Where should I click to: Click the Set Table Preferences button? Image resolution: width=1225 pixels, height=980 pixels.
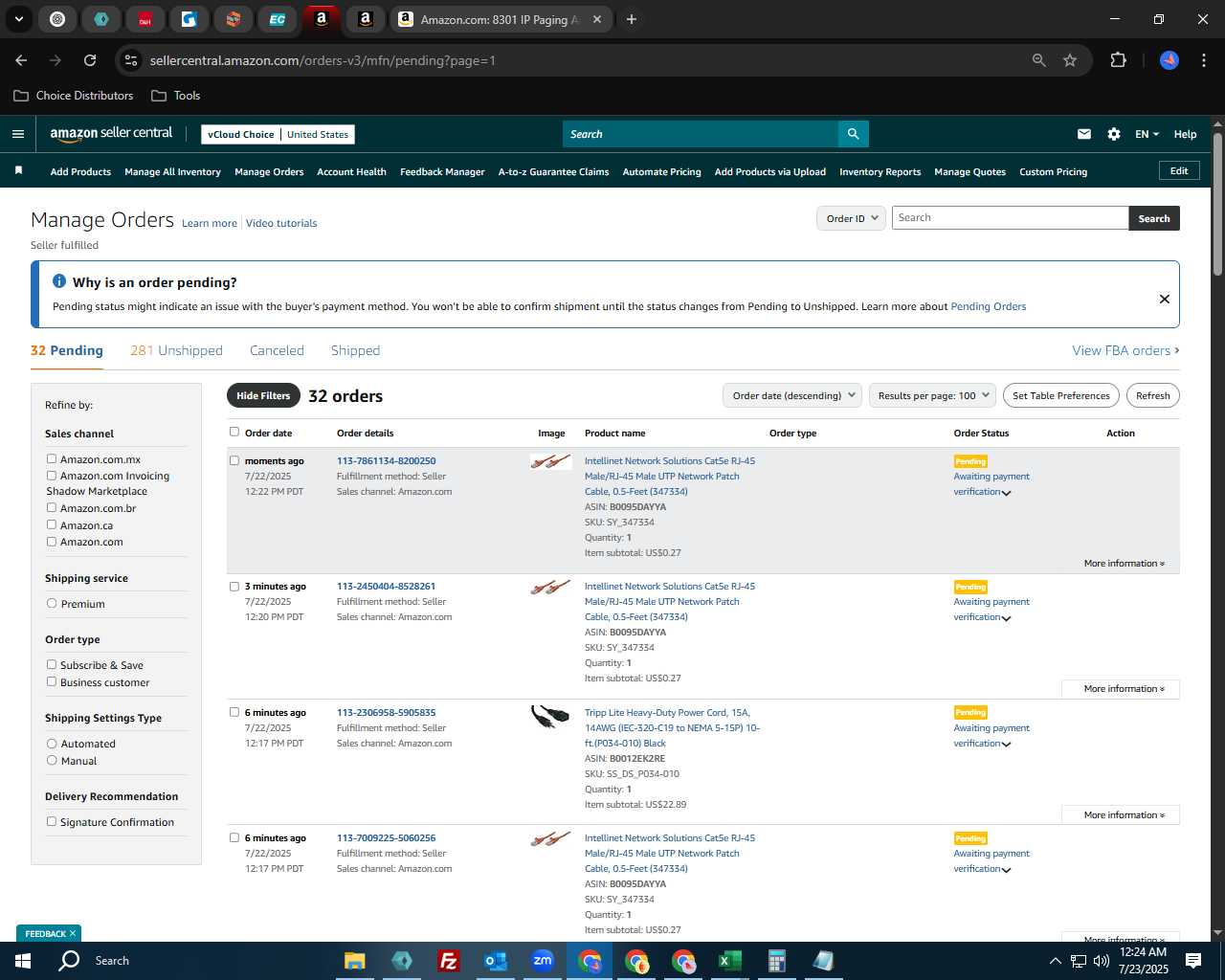[1061, 395]
